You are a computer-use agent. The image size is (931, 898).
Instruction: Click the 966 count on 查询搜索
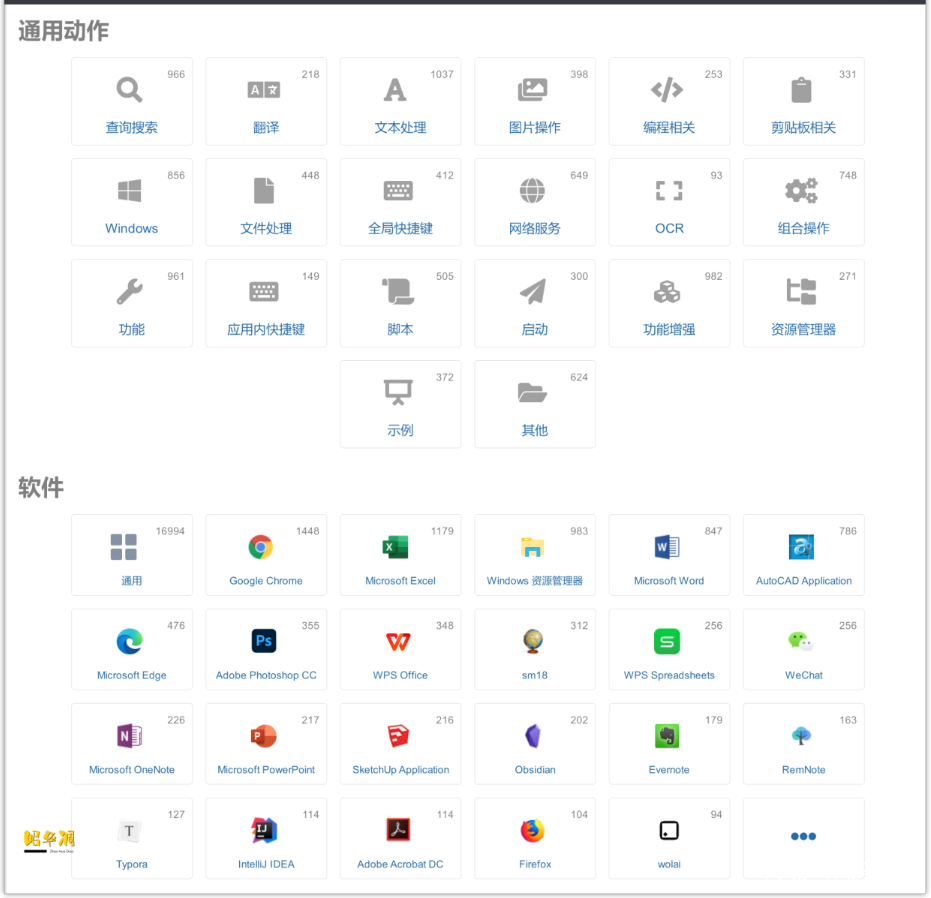click(x=176, y=74)
